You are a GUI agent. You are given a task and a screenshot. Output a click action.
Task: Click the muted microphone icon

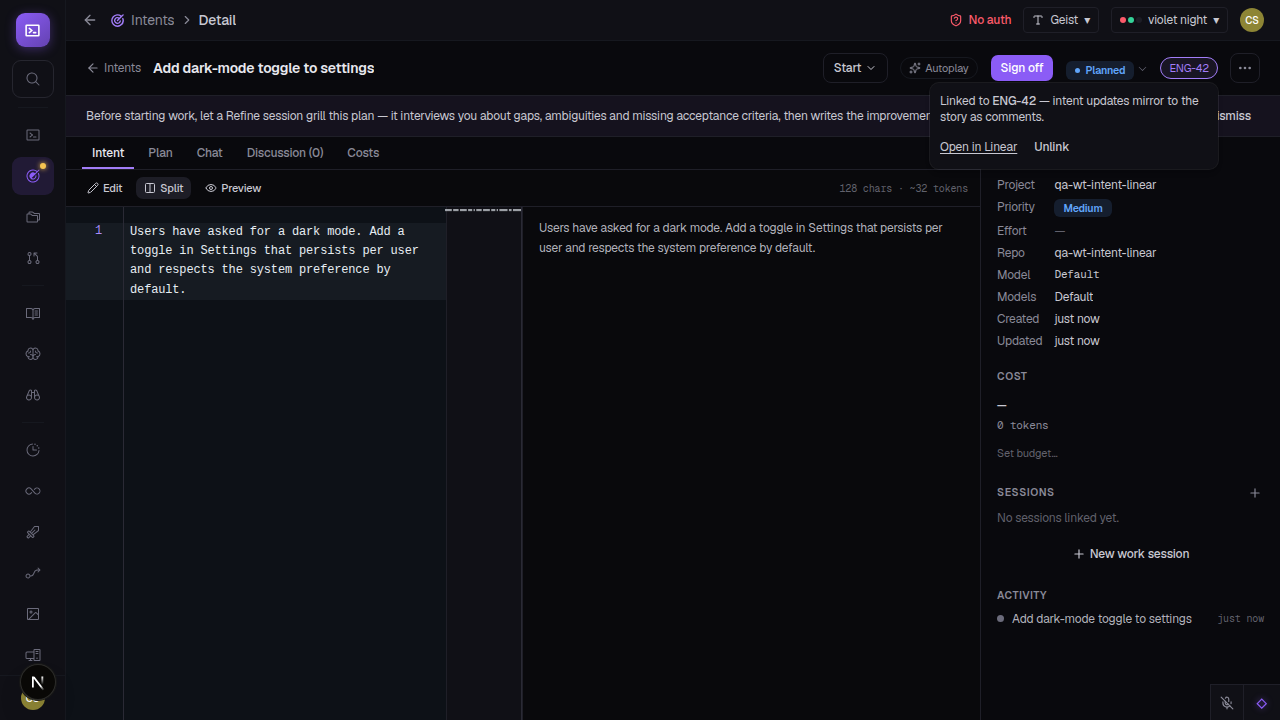tap(1227, 703)
